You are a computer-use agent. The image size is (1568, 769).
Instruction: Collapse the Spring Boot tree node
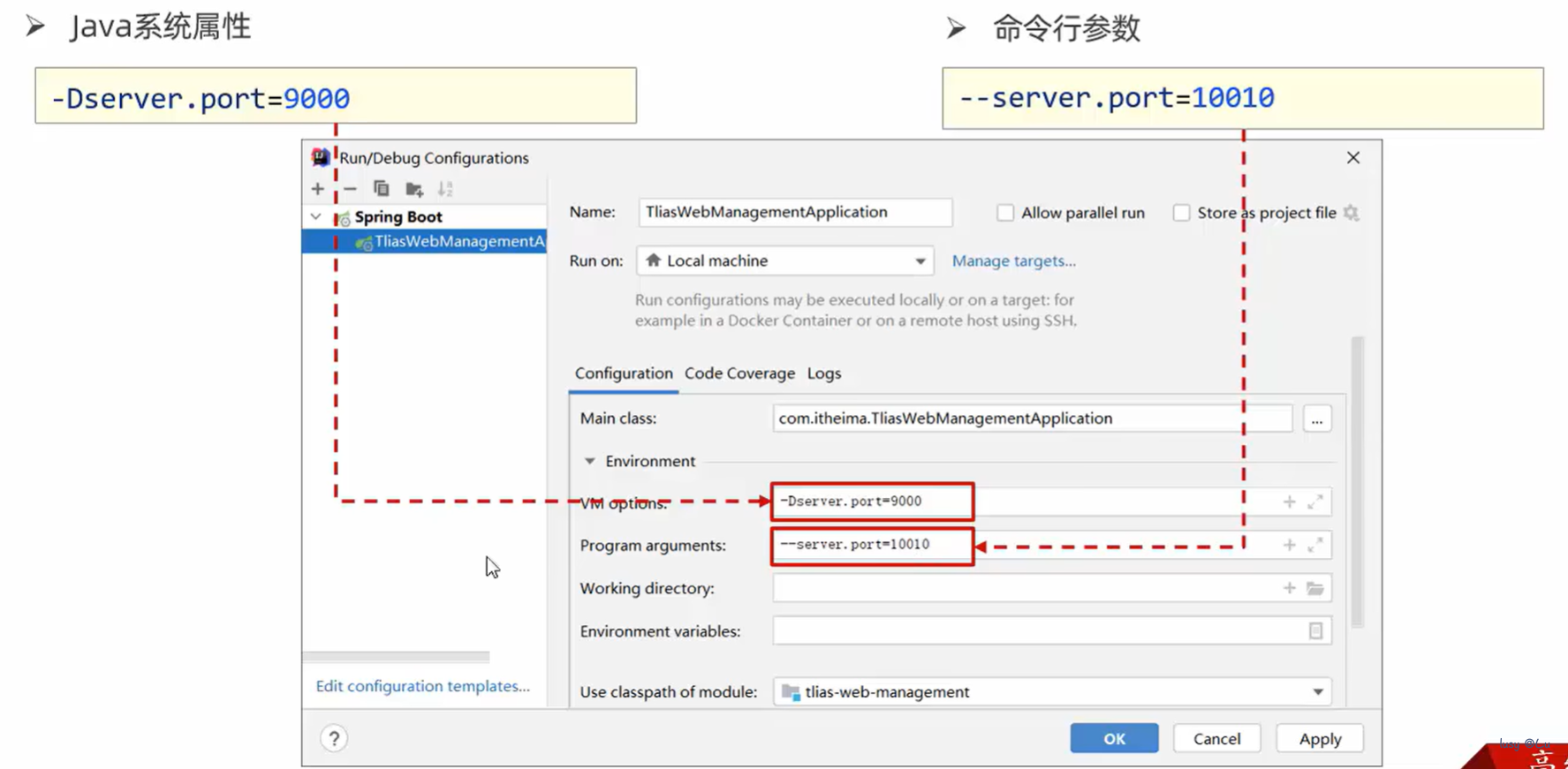(316, 216)
